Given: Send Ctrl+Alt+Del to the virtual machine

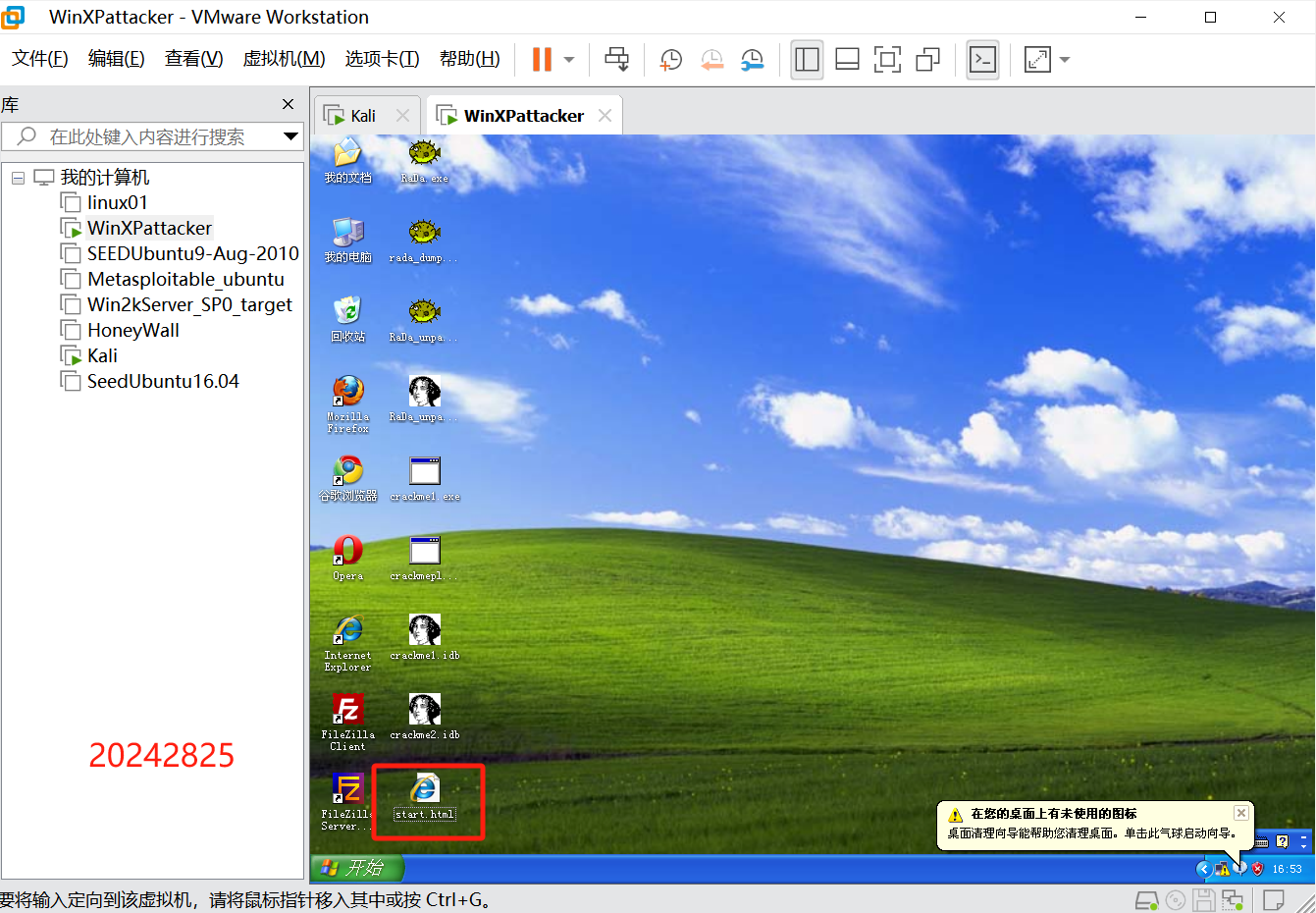Looking at the screenshot, I should [x=616, y=60].
